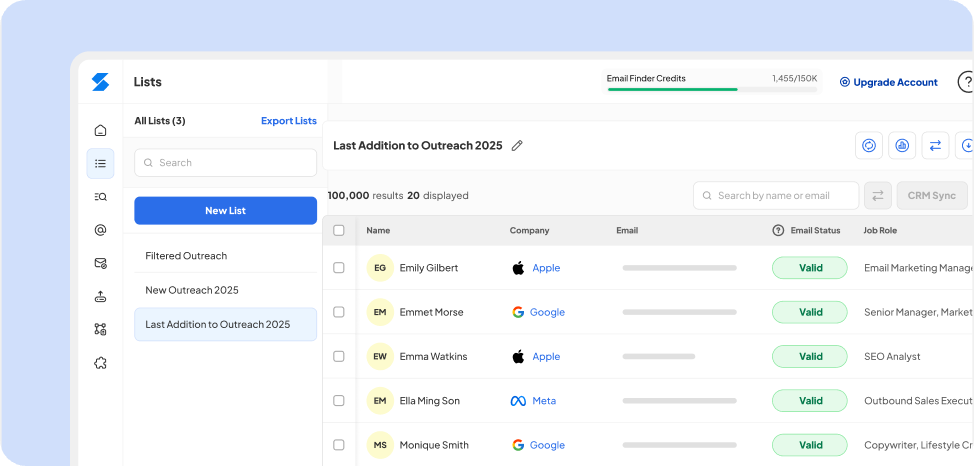
Task: Open the Filtered Outreach list
Action: pyautogui.click(x=186, y=256)
